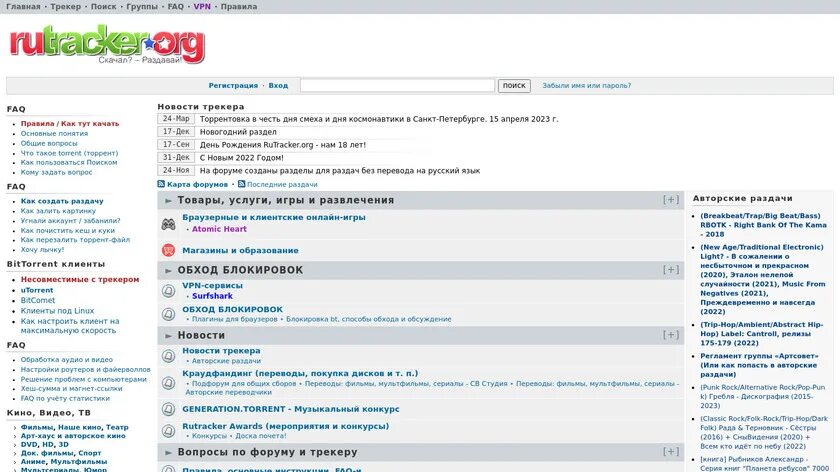Open news item Новогодний раздел
Viewport: 840px width, 472px height.
238,132
